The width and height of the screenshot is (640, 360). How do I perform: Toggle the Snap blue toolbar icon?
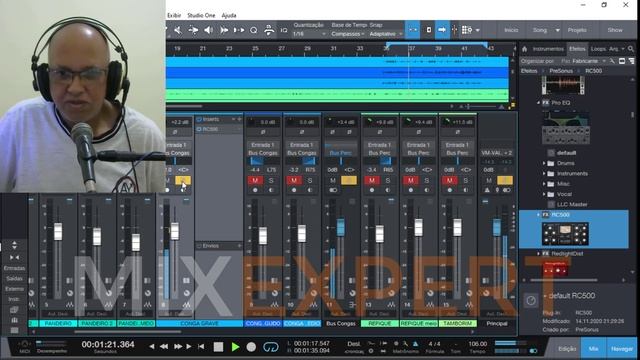(413, 30)
